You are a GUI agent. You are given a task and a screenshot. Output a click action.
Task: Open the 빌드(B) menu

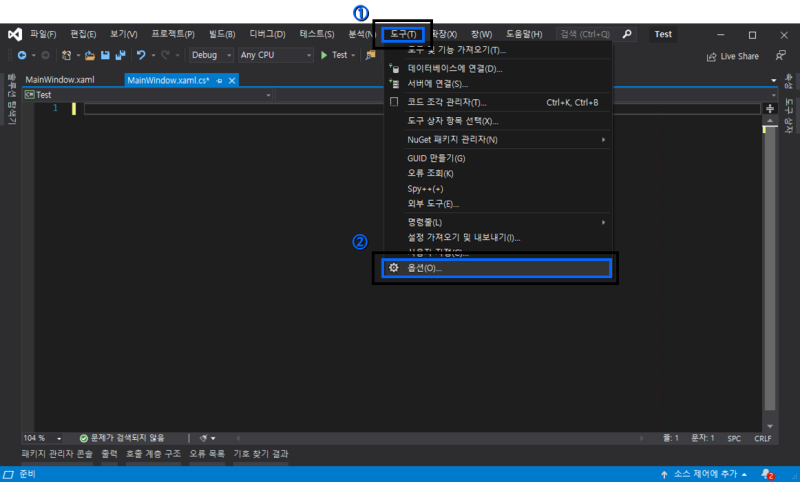[222, 34]
